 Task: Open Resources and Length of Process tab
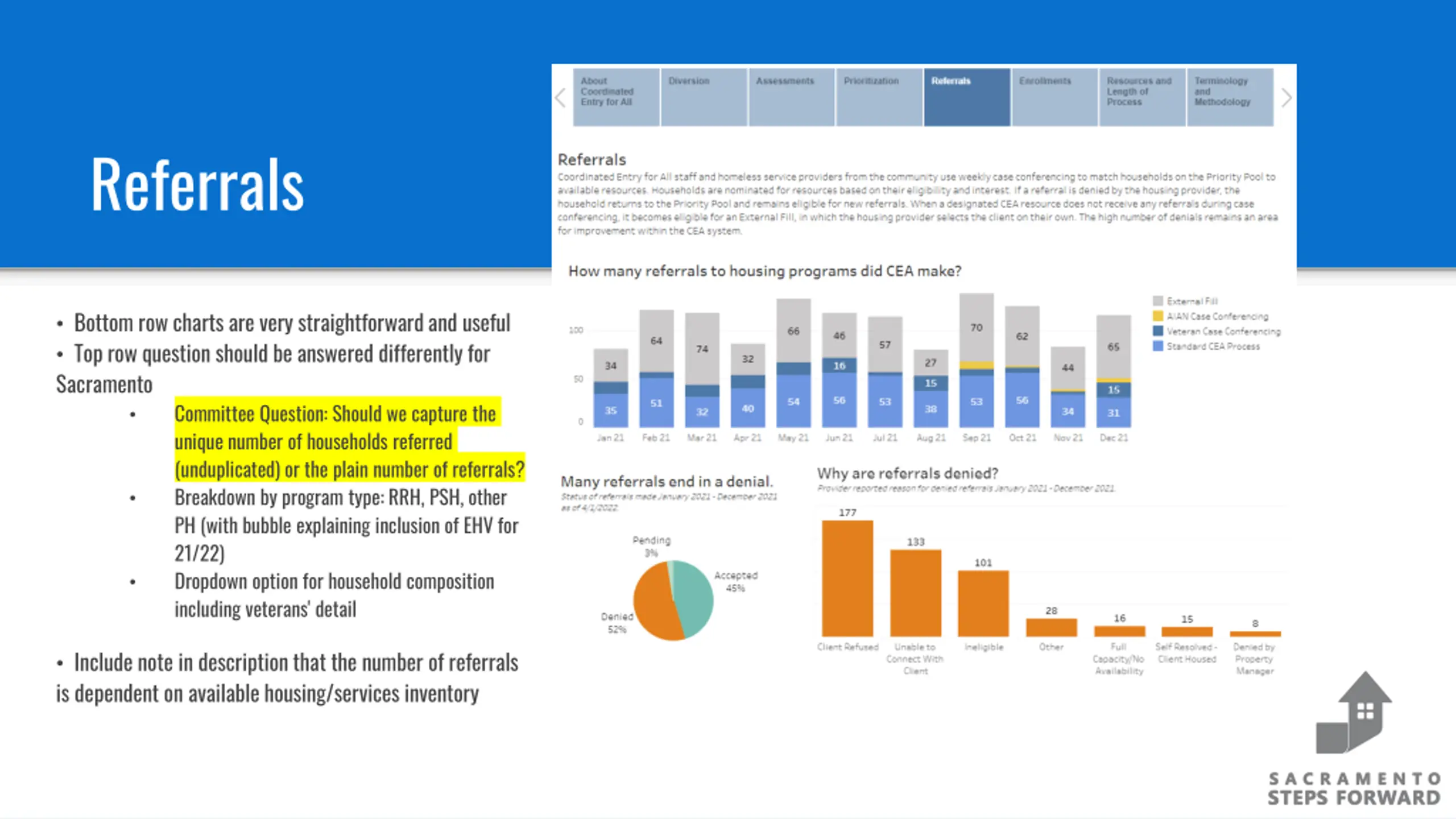coord(1142,97)
